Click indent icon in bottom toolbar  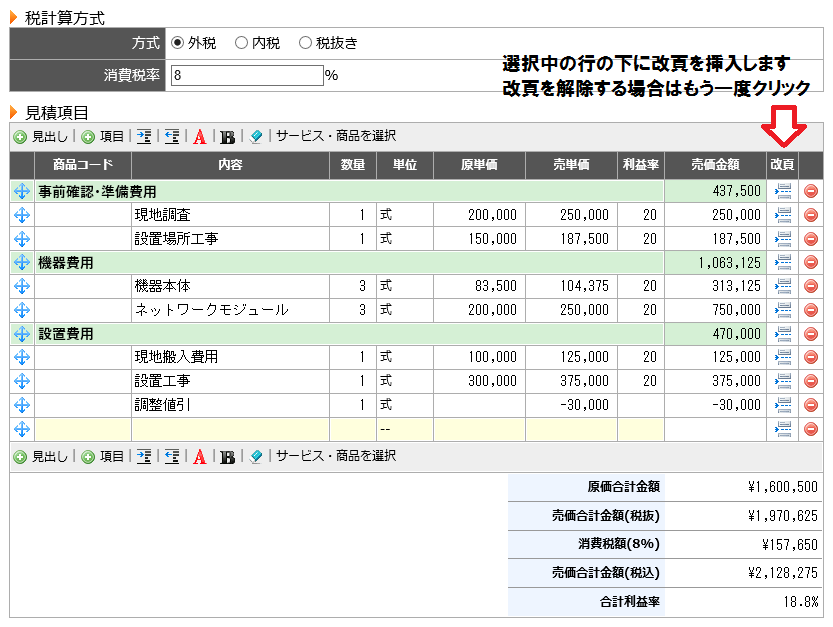[143, 456]
